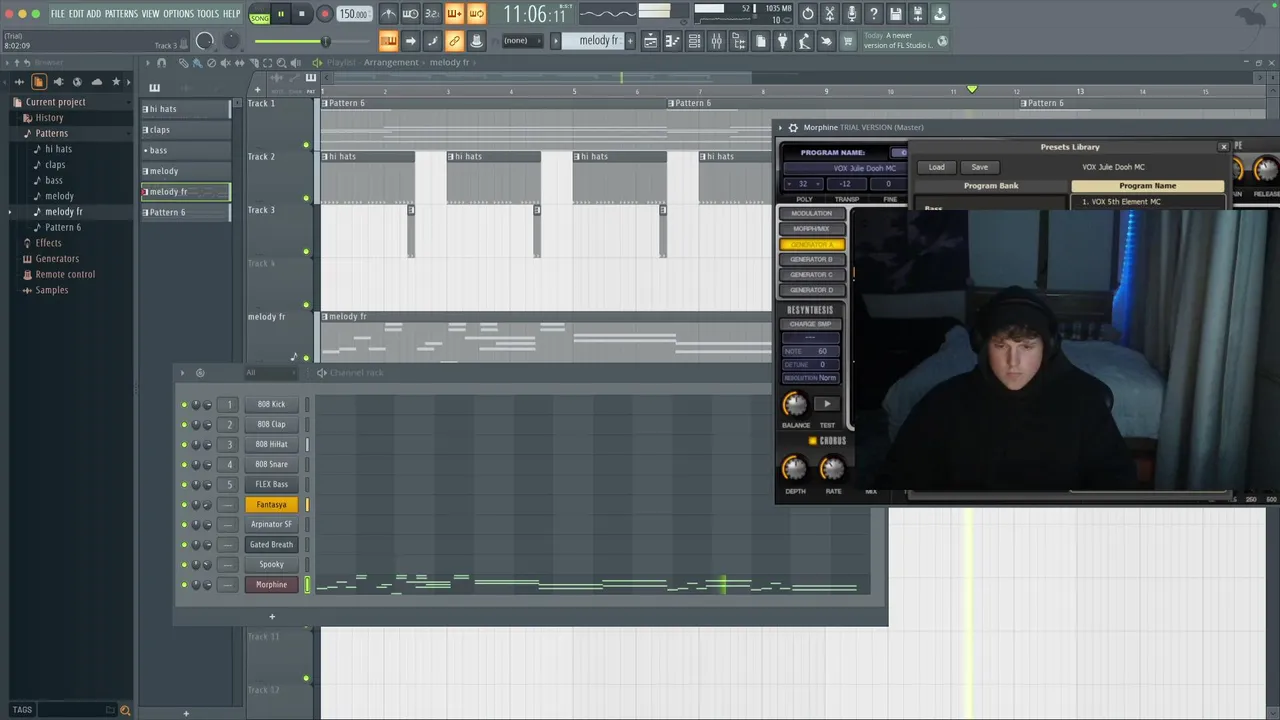Open the piano roll view icon

pos(672,41)
